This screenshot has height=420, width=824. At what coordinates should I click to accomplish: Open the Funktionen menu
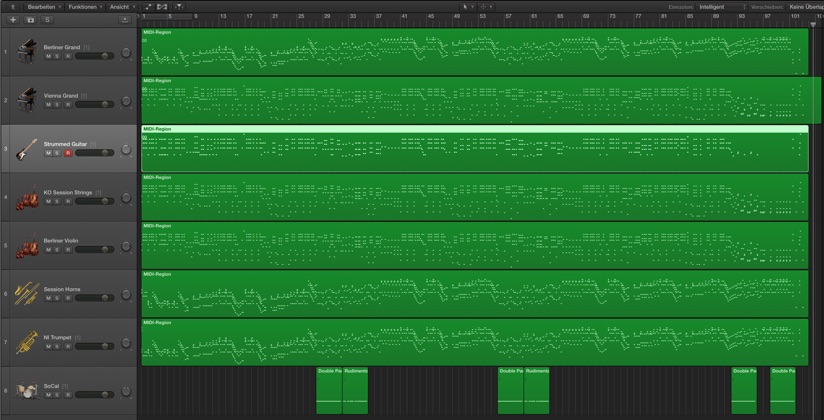[85, 6]
